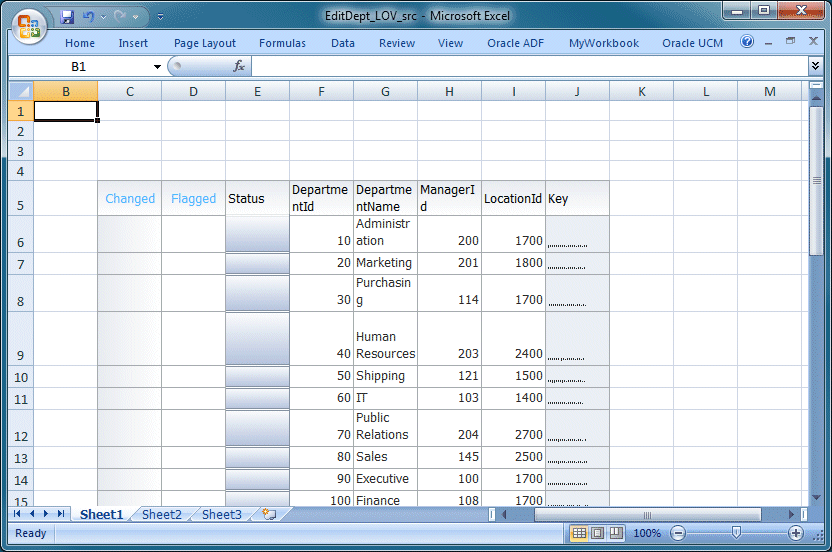
Task: Open the Redo history dropdown arrow
Action: point(136,18)
